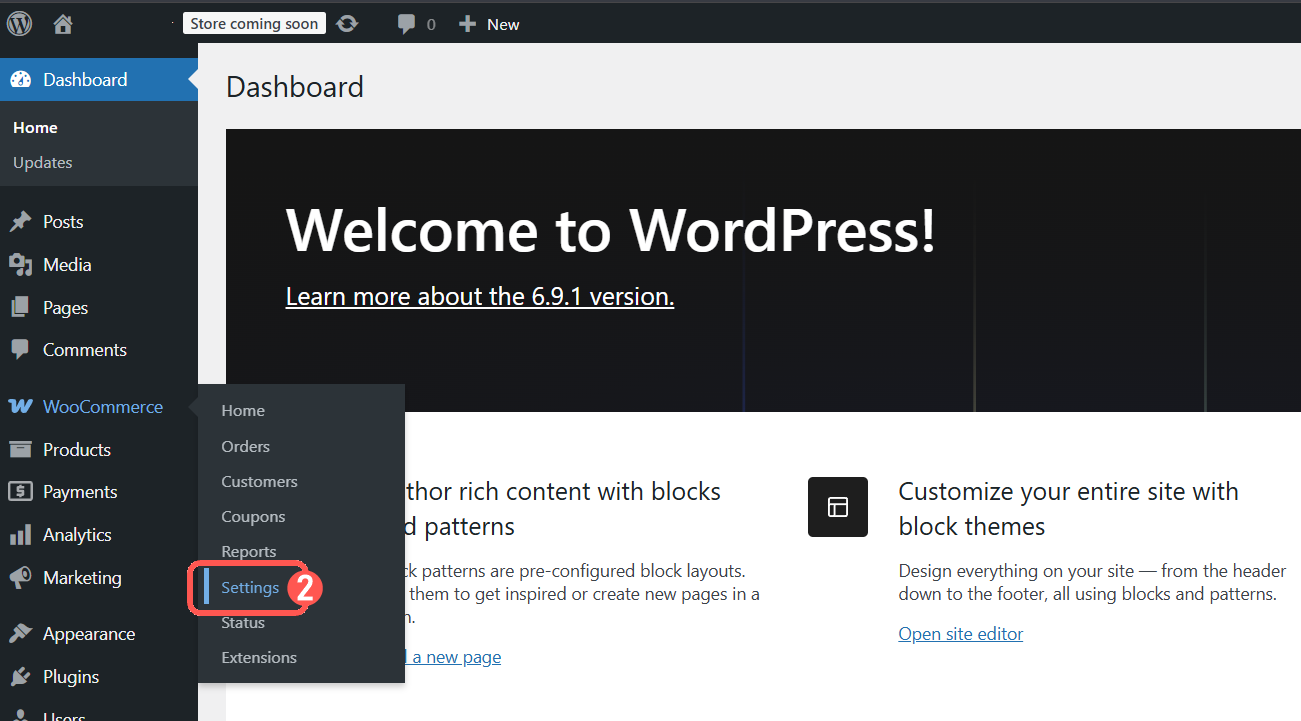Open Updates under Dashboard
Screen dimensions: 1301x721
pyautogui.click(x=43, y=163)
